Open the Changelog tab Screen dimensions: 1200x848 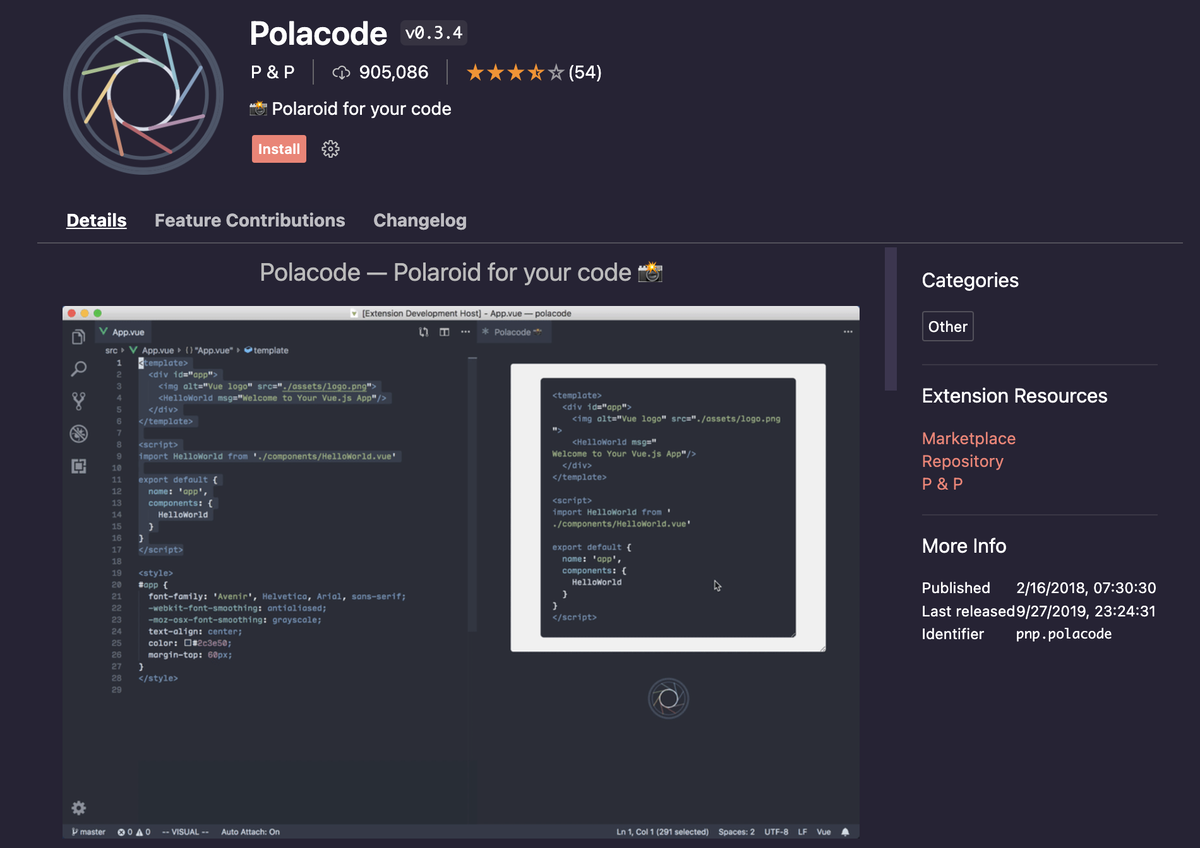420,220
